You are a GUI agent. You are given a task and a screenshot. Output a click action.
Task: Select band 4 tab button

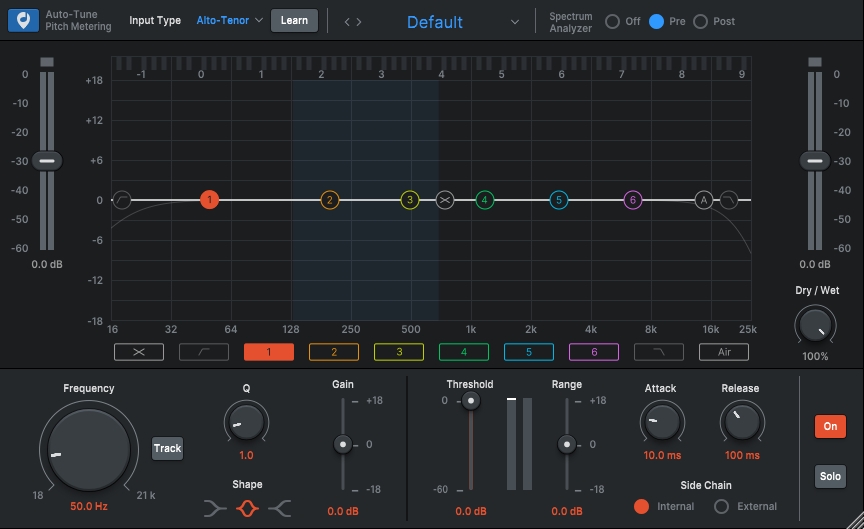pos(464,352)
